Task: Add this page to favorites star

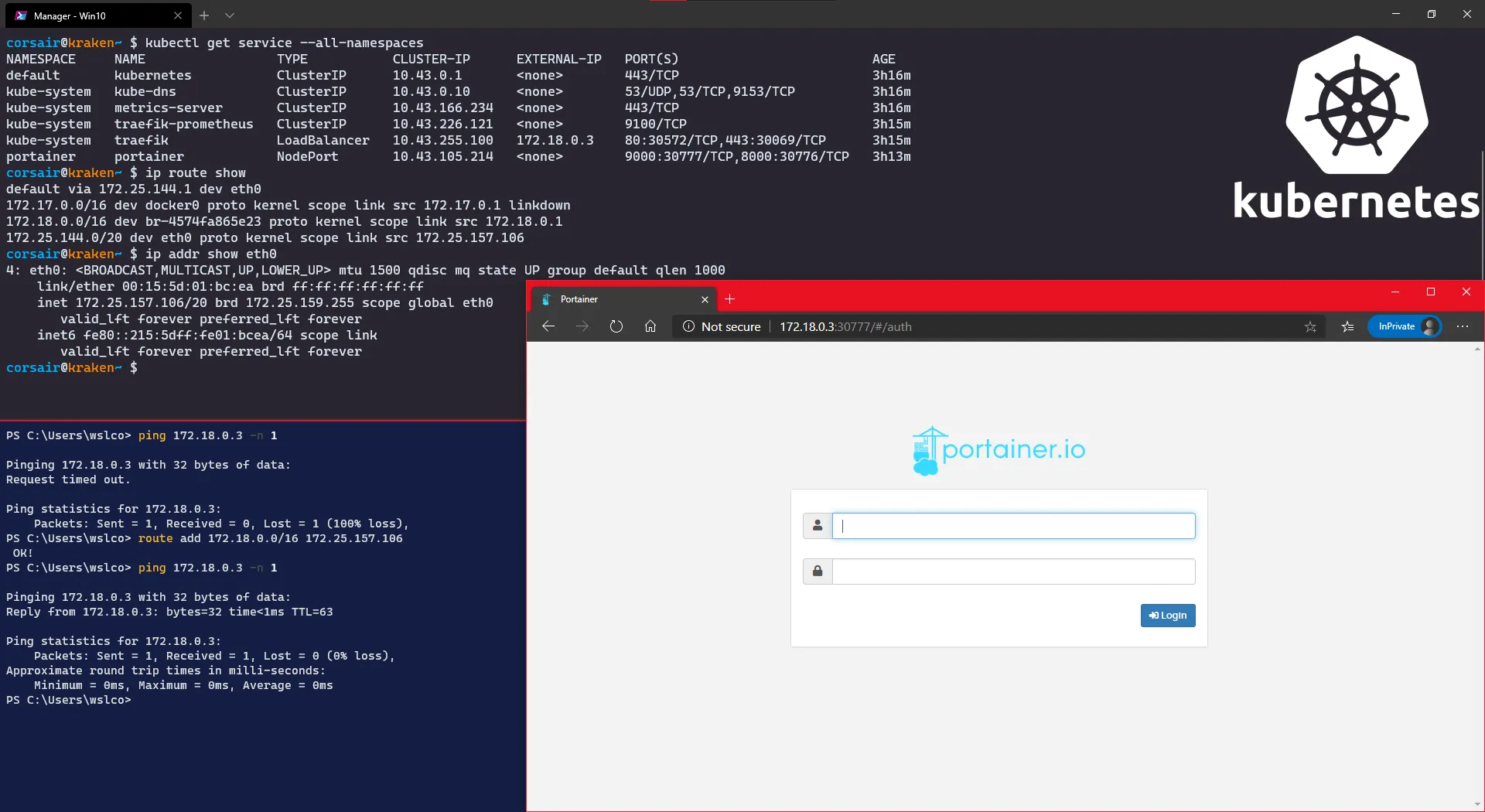Action: (1310, 326)
